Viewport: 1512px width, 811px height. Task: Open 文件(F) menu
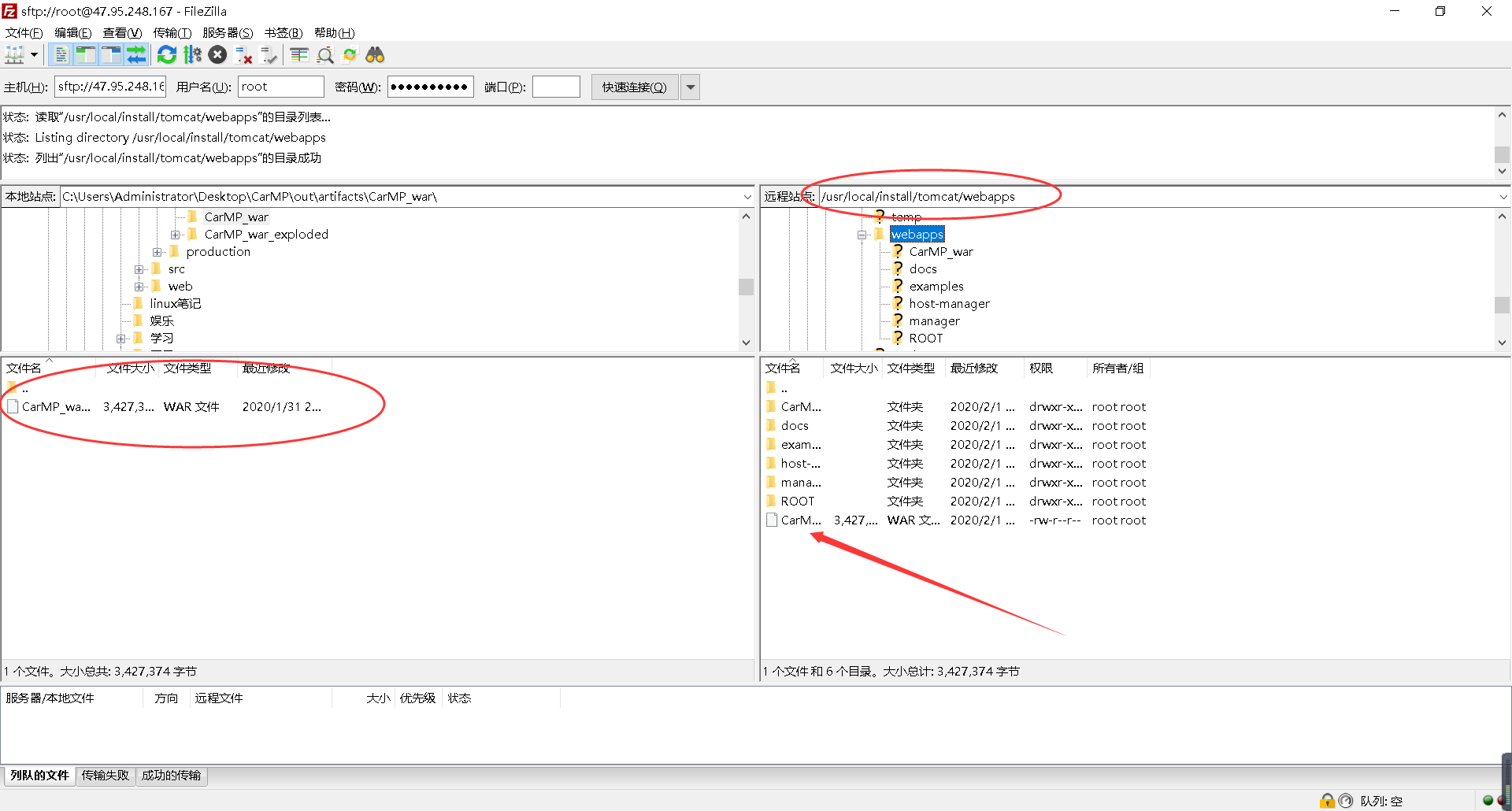click(24, 33)
